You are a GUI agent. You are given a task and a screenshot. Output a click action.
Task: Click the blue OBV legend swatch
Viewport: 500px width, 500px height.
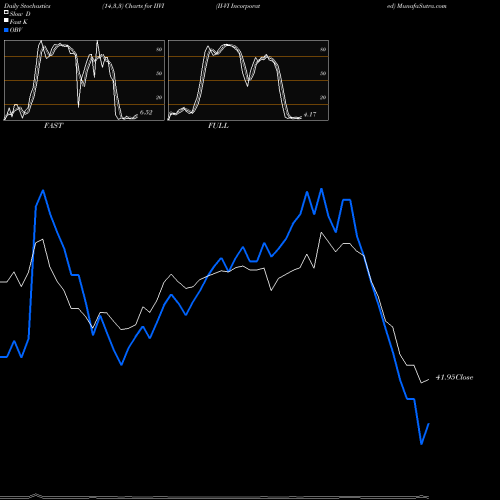[6, 30]
